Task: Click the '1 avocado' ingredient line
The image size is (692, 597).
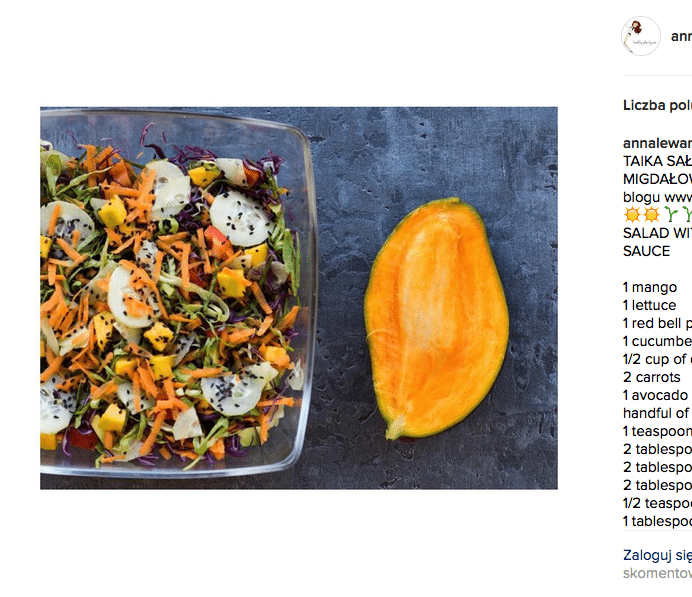Action: (655, 395)
